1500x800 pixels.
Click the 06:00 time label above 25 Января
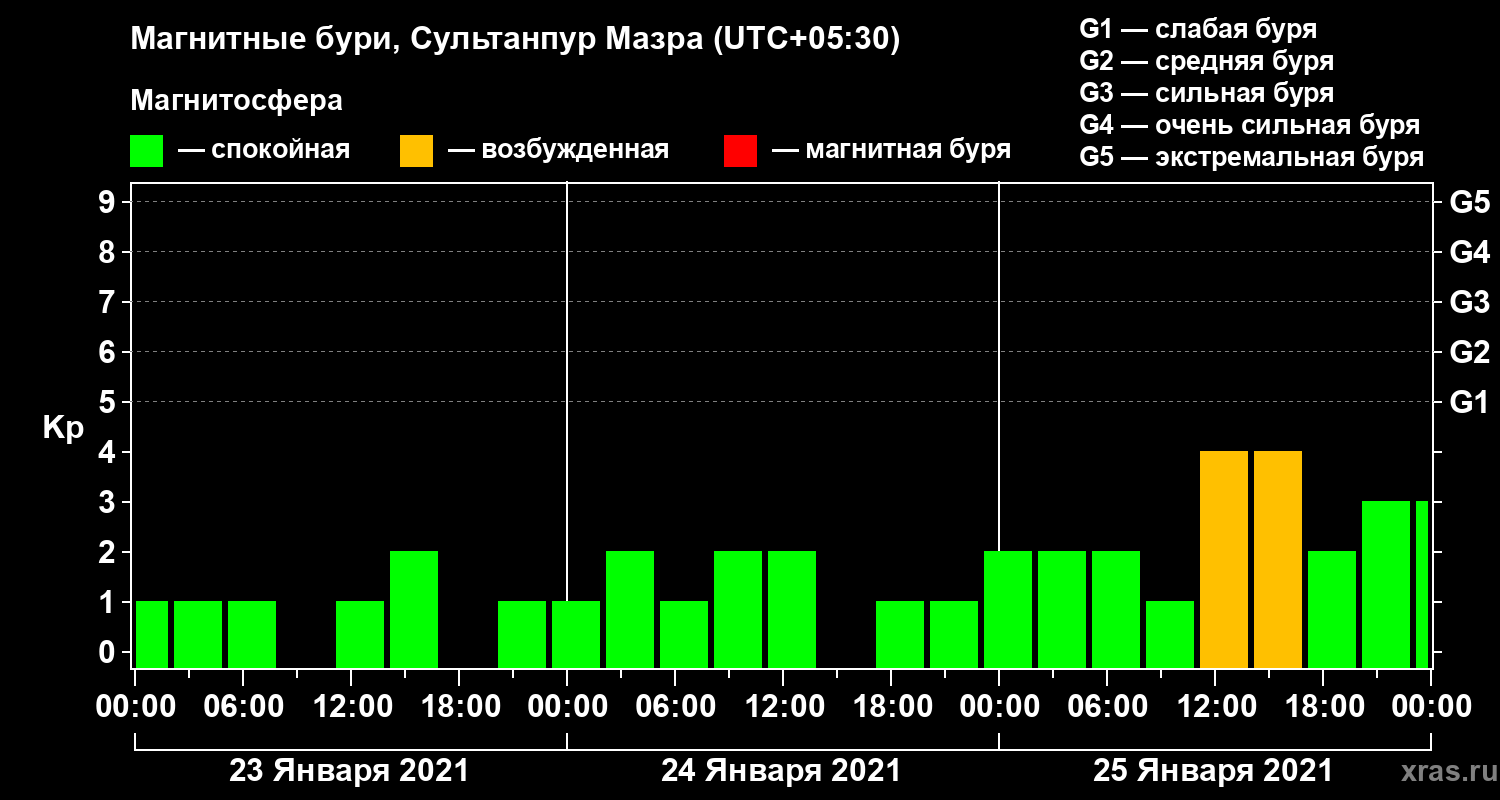tap(1108, 707)
